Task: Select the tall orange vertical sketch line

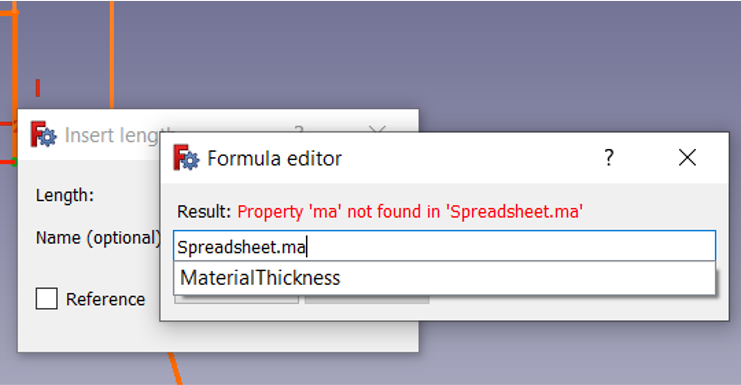Action: click(112, 54)
